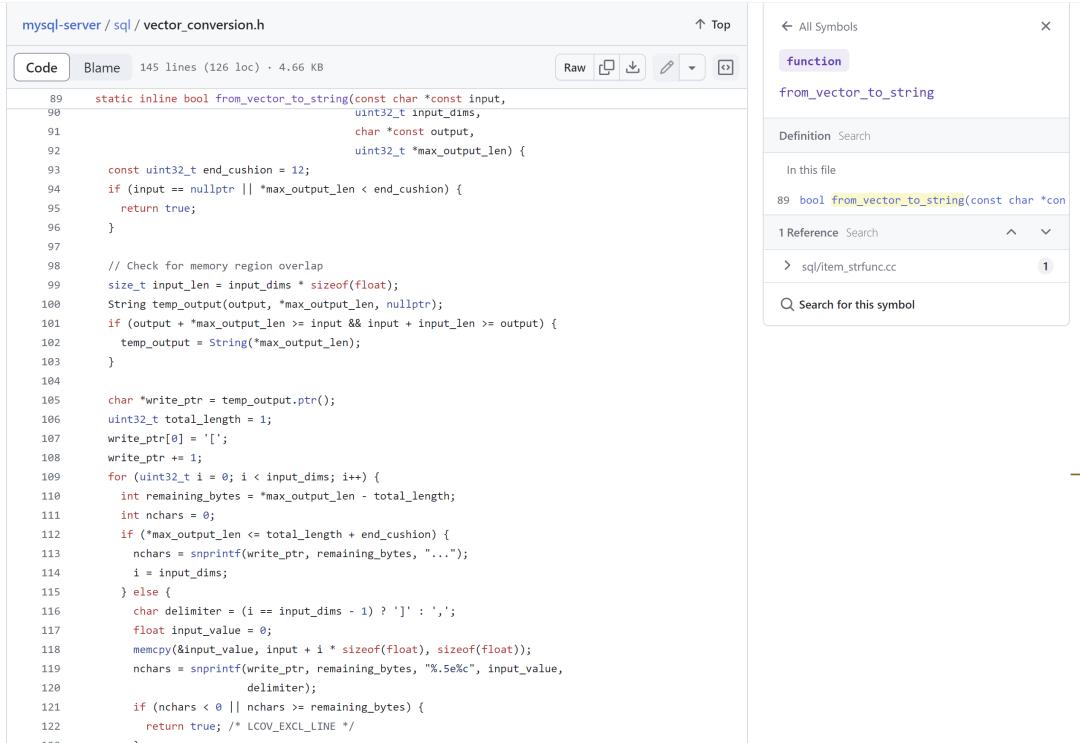Search for references link
Image resolution: width=1080 pixels, height=743 pixels.
862,233
